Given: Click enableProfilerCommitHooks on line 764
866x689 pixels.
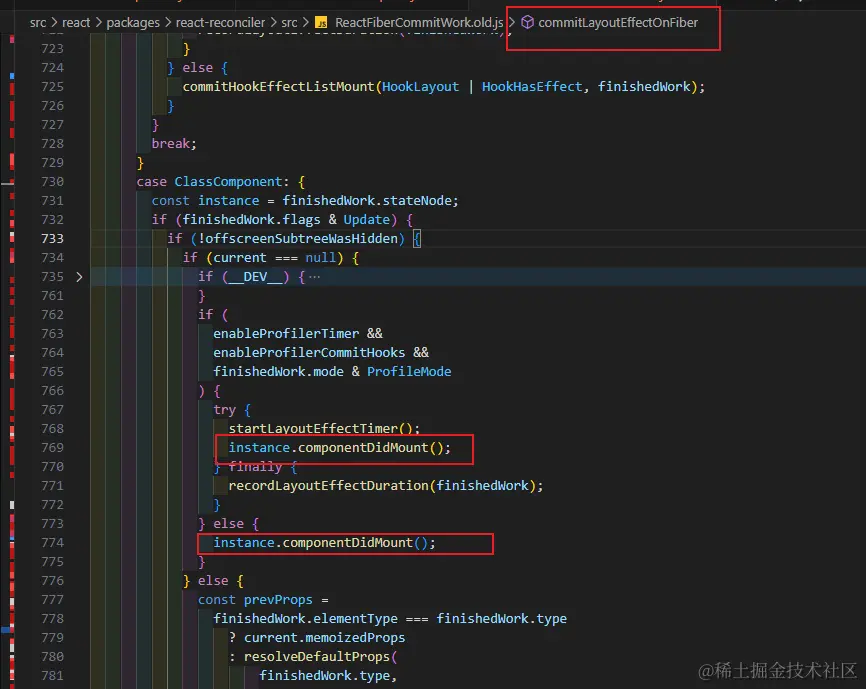Looking at the screenshot, I should (x=309, y=353).
